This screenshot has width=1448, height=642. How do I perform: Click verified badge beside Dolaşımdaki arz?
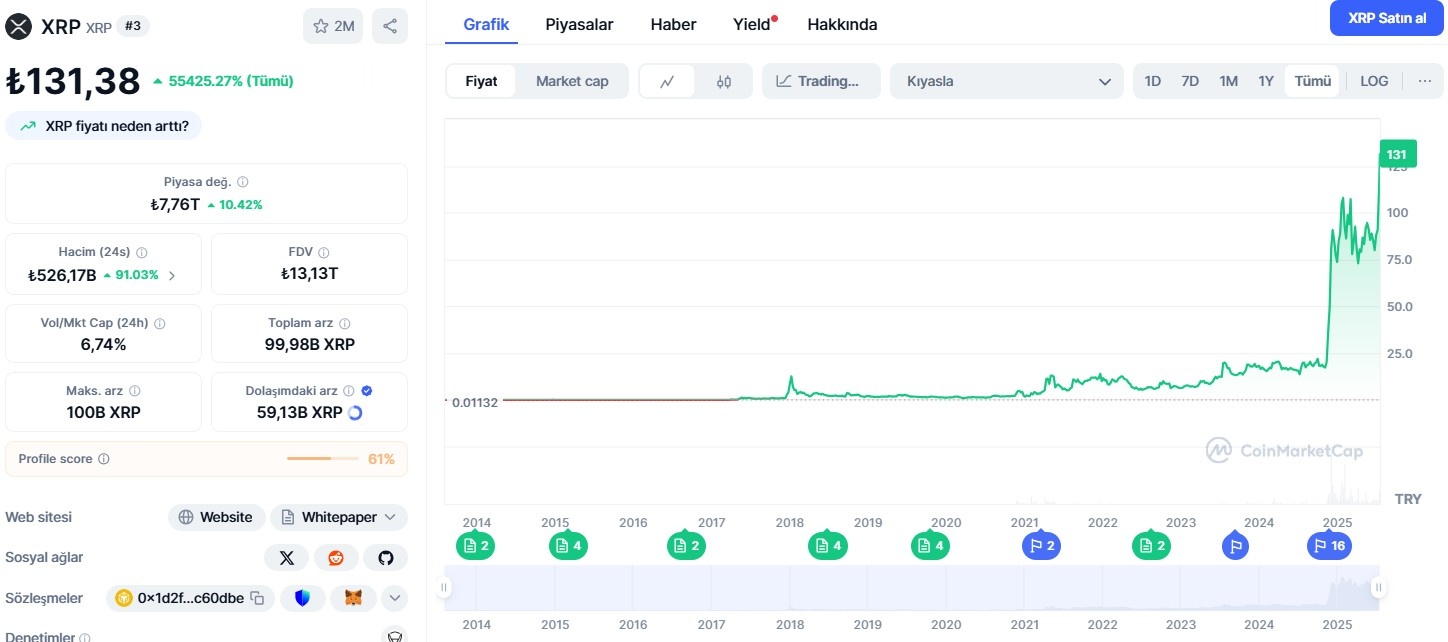(x=367, y=391)
